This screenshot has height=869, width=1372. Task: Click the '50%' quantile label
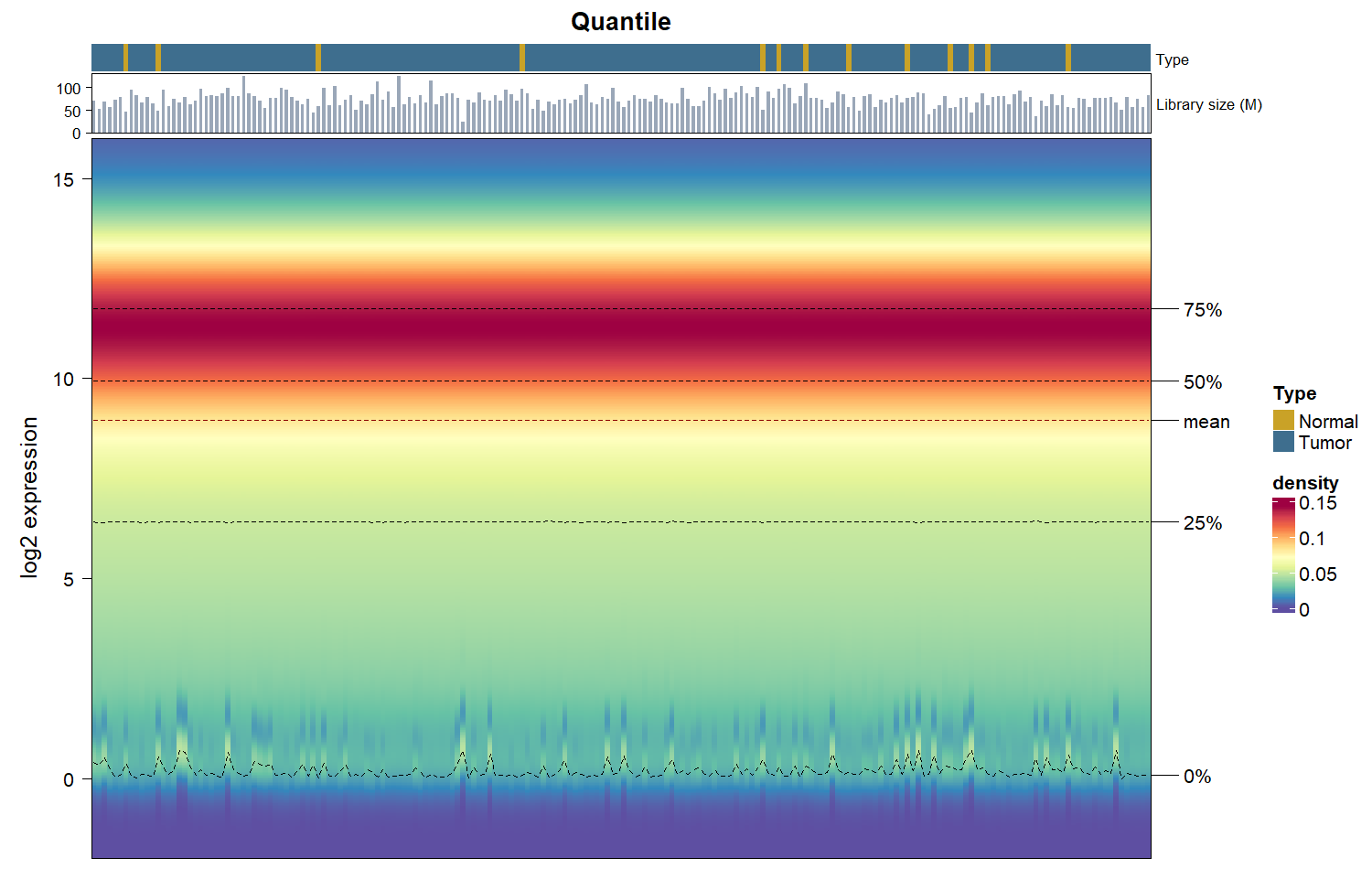[x=1203, y=382]
